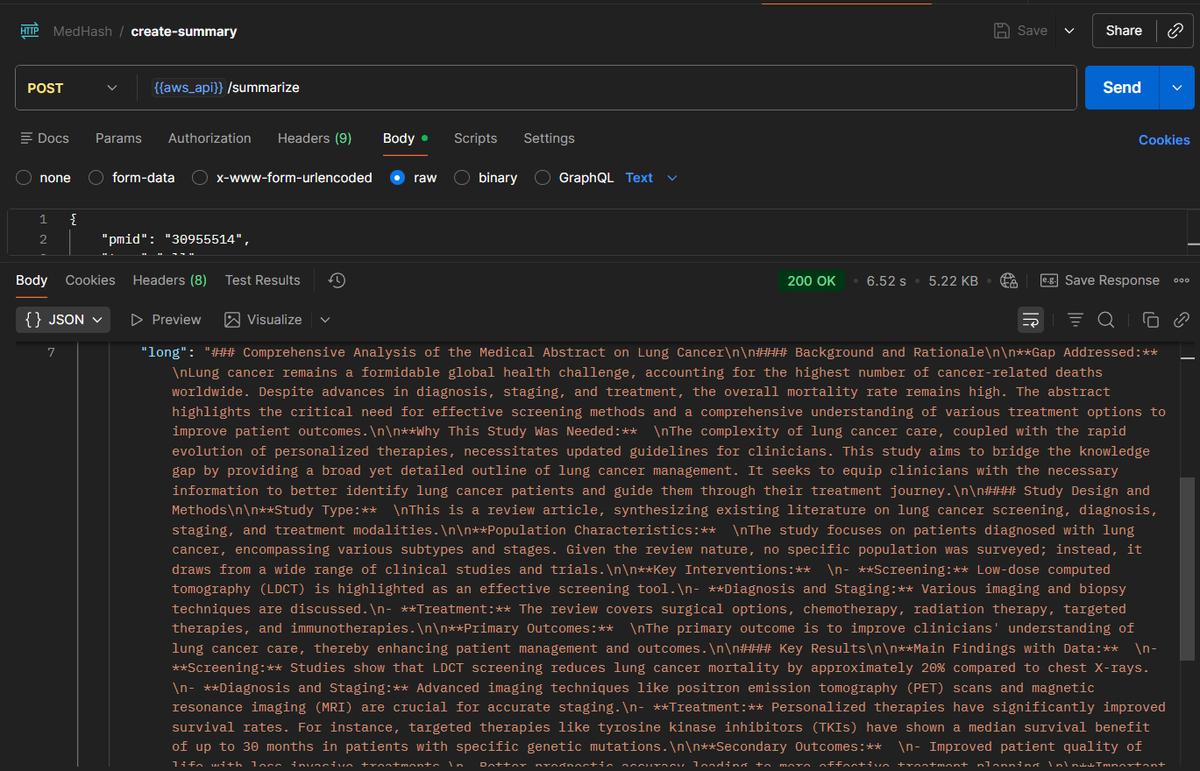This screenshot has width=1200, height=771.
Task: Click the response link chain icon
Action: point(1181,320)
